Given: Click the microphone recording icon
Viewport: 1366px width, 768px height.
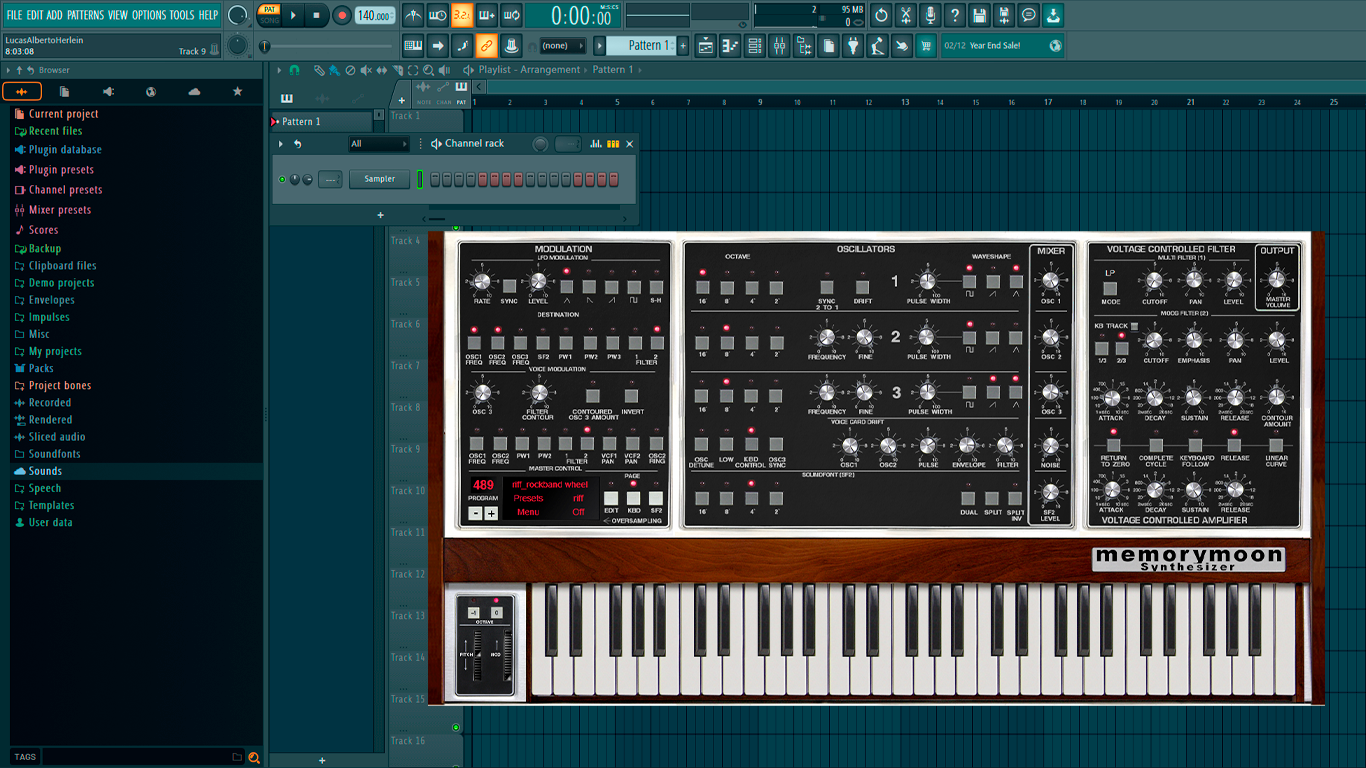Looking at the screenshot, I should tap(931, 15).
